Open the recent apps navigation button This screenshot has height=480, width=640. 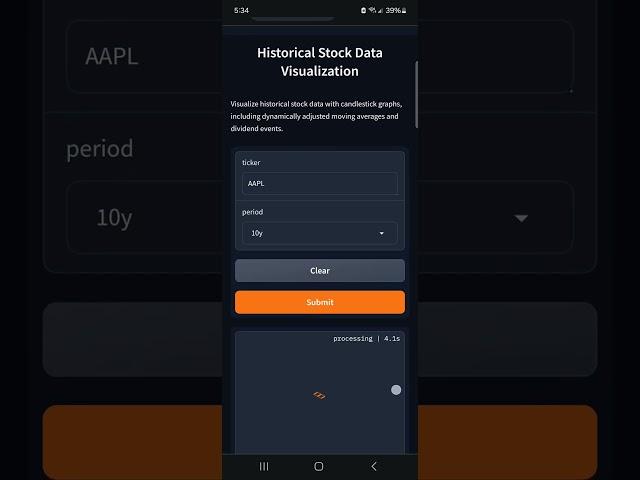click(264, 466)
